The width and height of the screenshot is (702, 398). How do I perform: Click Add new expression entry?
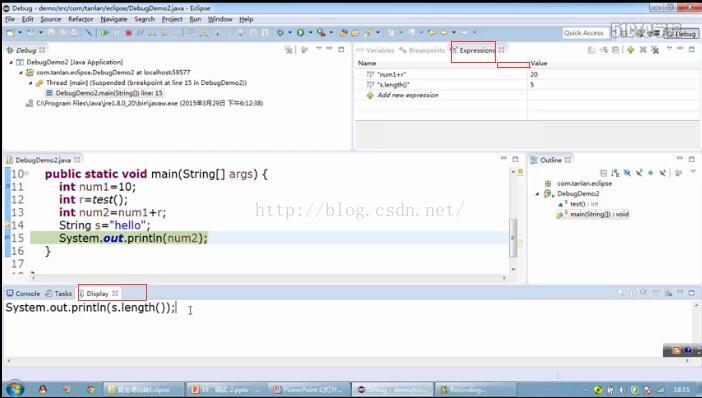coord(407,95)
